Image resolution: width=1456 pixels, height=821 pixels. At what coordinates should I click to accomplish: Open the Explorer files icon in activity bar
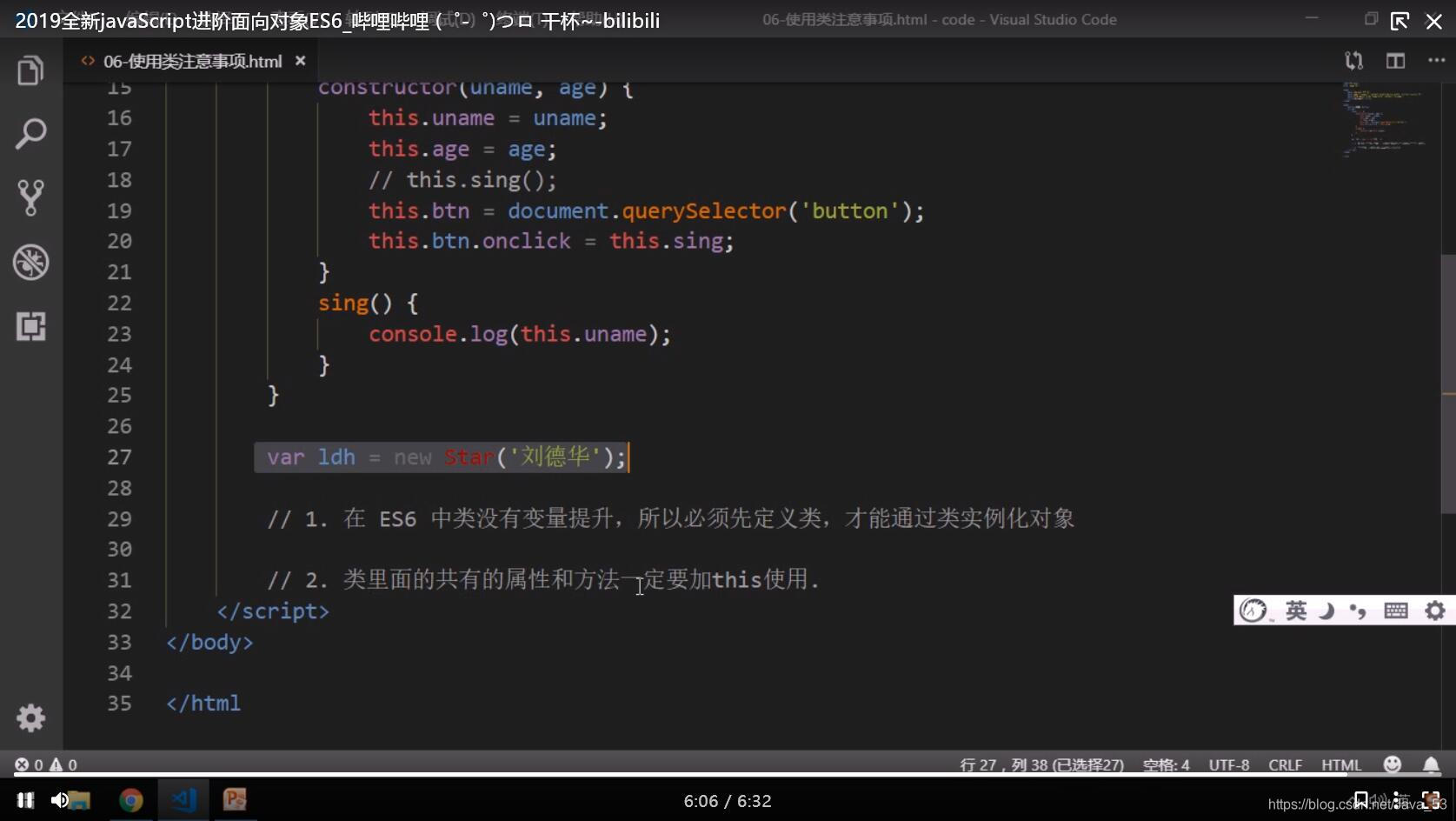coord(30,70)
